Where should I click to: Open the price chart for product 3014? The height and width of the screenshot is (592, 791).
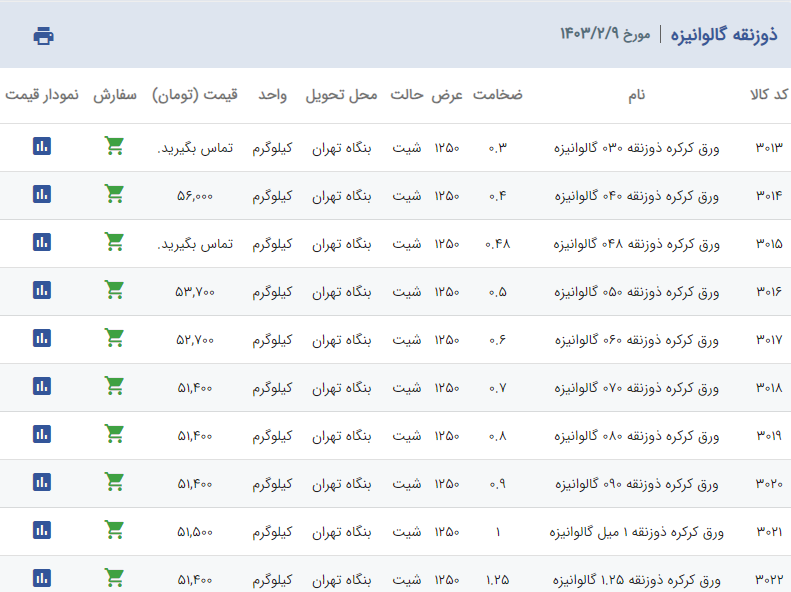pos(41,194)
